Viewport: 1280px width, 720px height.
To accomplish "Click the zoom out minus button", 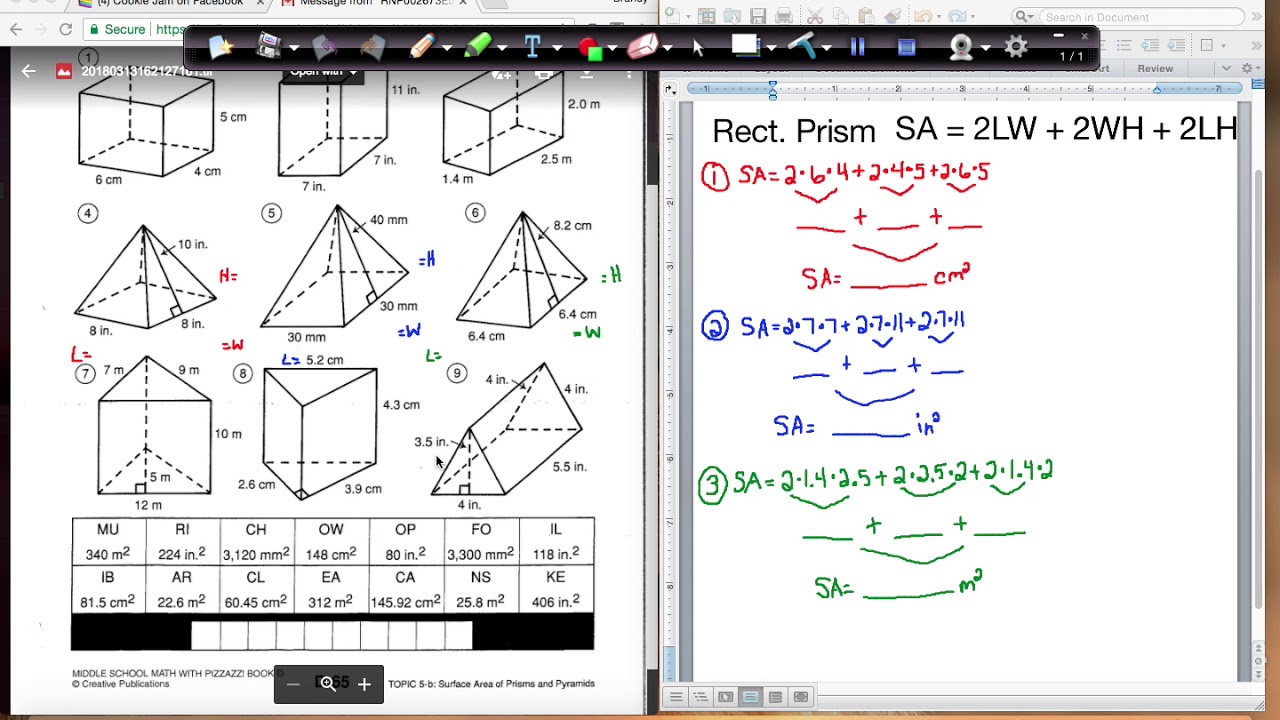I will coord(292,684).
